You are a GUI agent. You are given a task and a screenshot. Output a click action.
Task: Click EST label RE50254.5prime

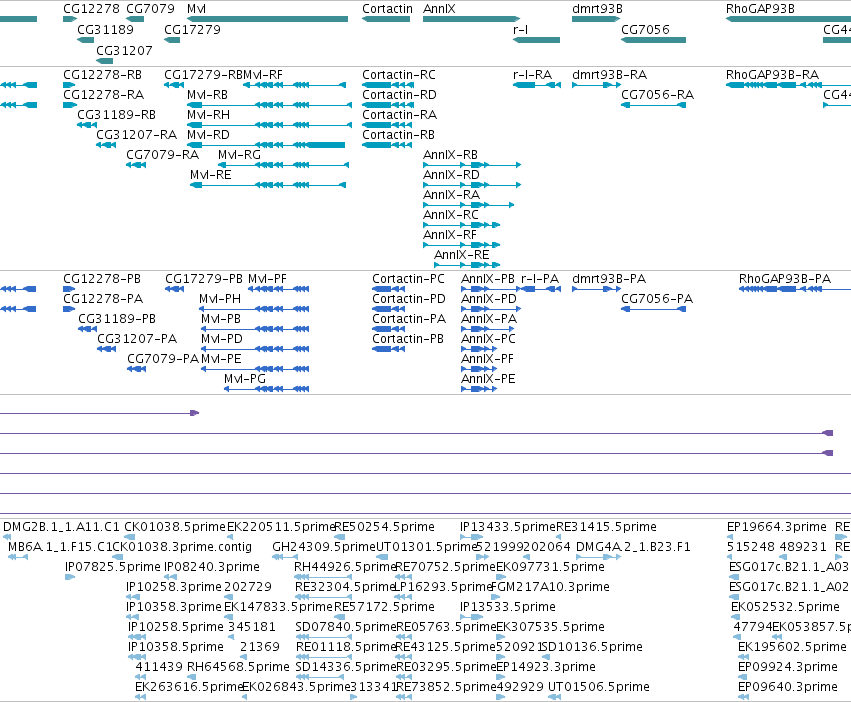point(384,527)
